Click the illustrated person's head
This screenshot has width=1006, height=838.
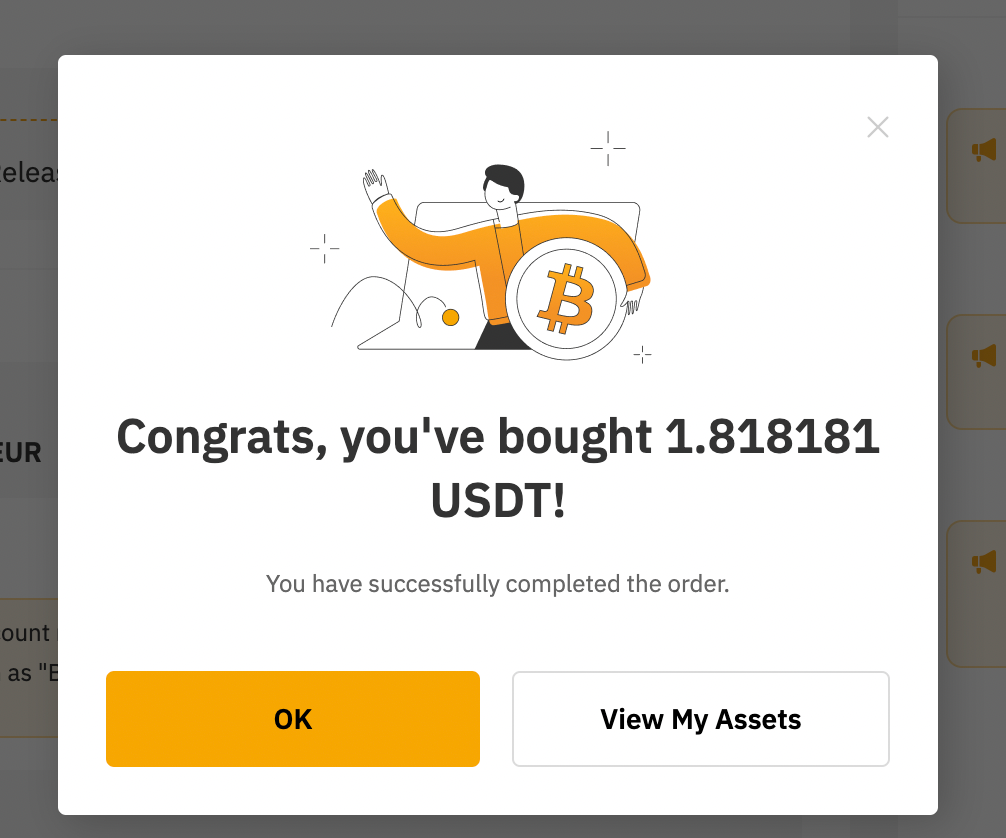pyautogui.click(x=503, y=188)
